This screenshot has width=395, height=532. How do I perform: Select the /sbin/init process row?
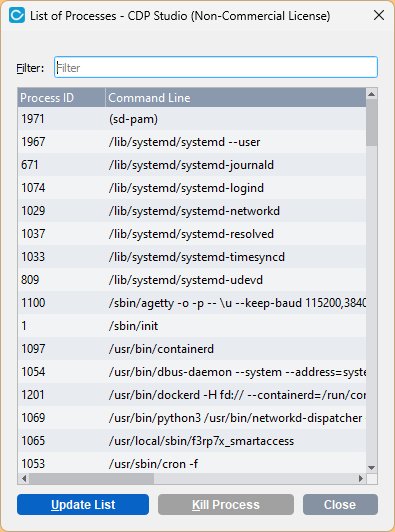192,326
